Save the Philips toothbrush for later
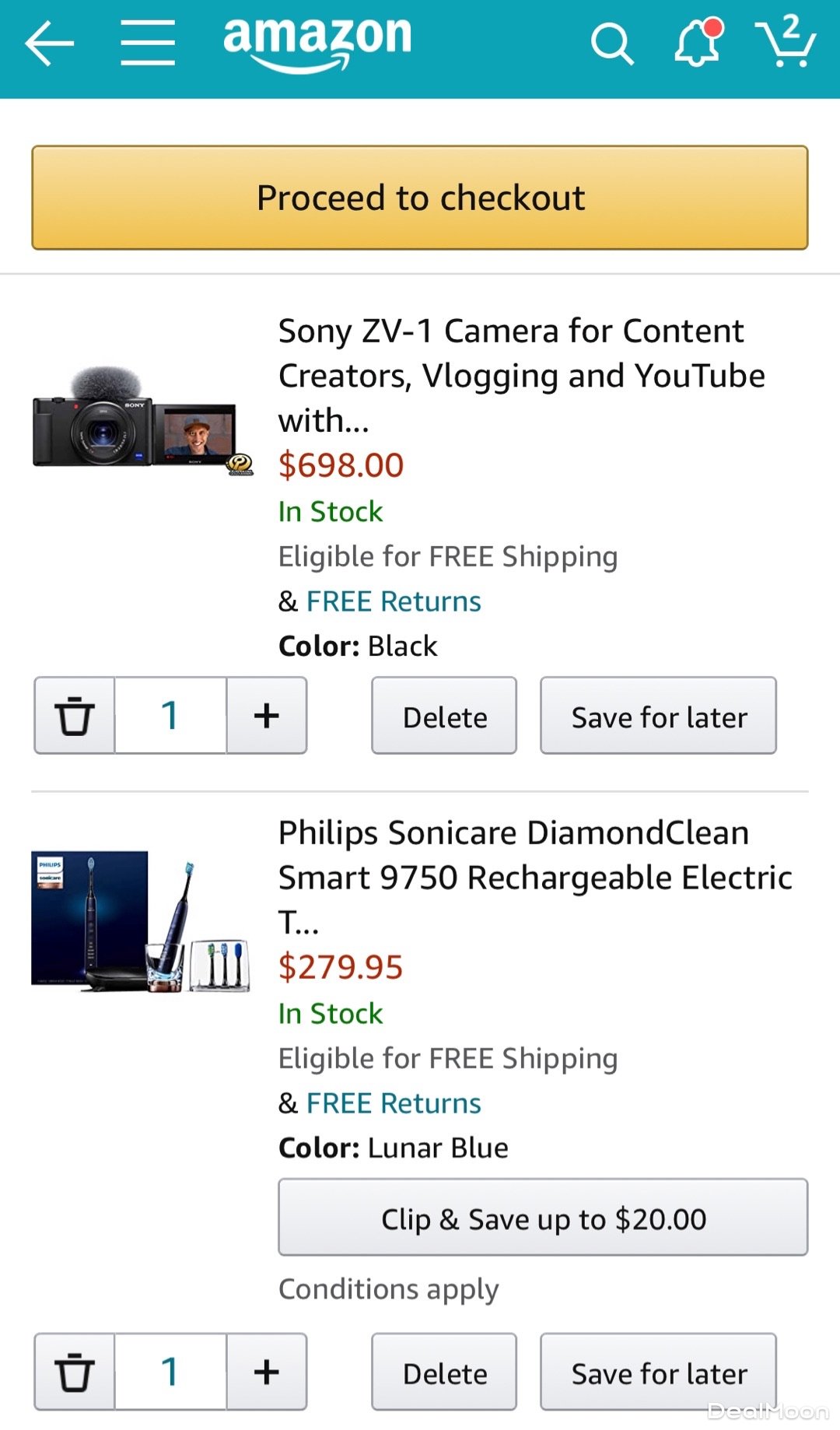840x1430 pixels. [659, 1372]
